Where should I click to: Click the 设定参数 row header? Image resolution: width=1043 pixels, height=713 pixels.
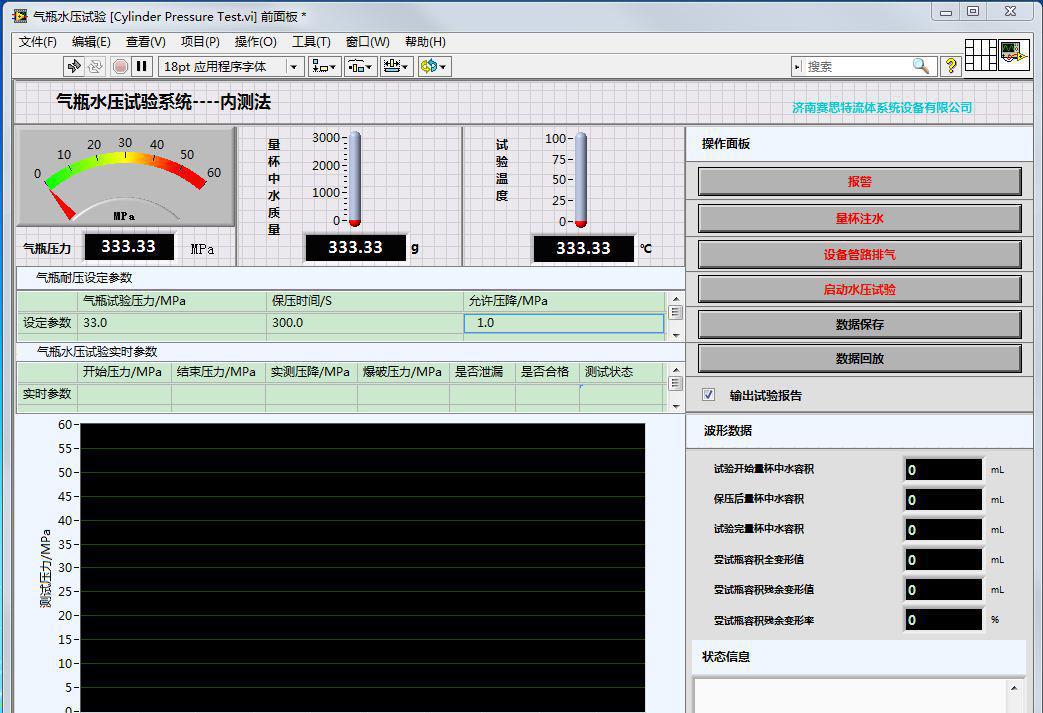47,323
